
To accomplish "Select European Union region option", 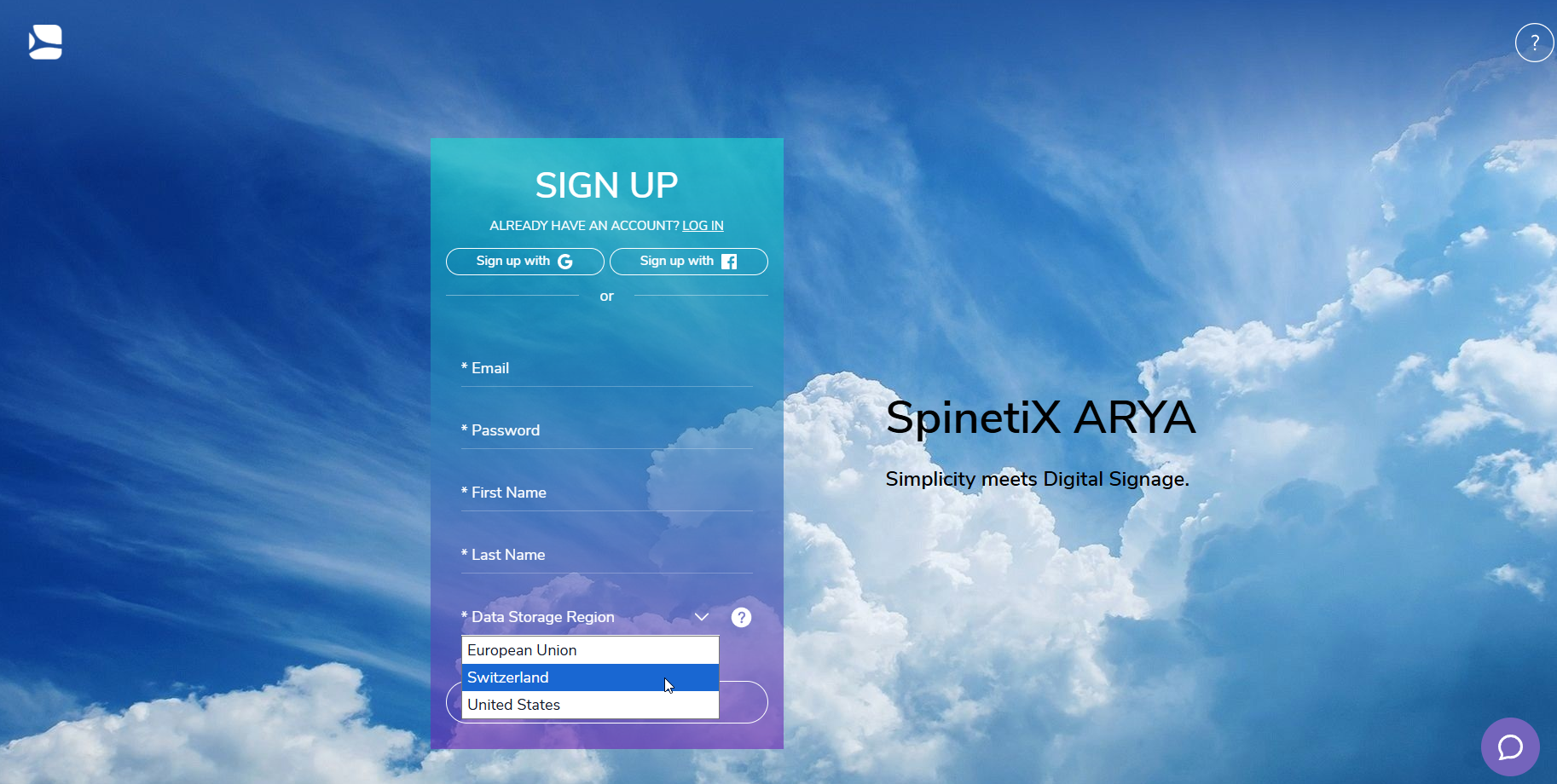I will 590,650.
